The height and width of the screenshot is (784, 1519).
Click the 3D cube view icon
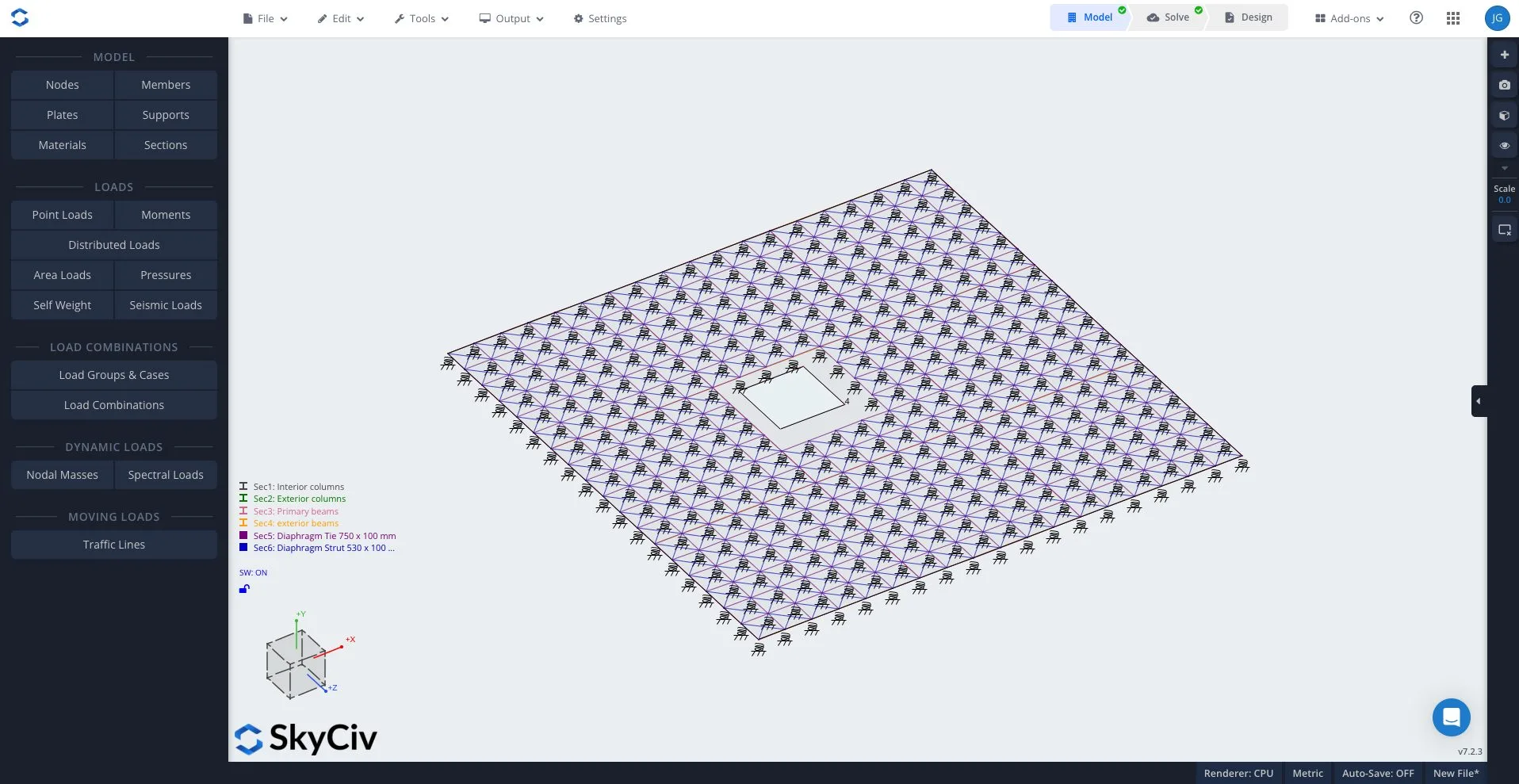coord(1504,116)
